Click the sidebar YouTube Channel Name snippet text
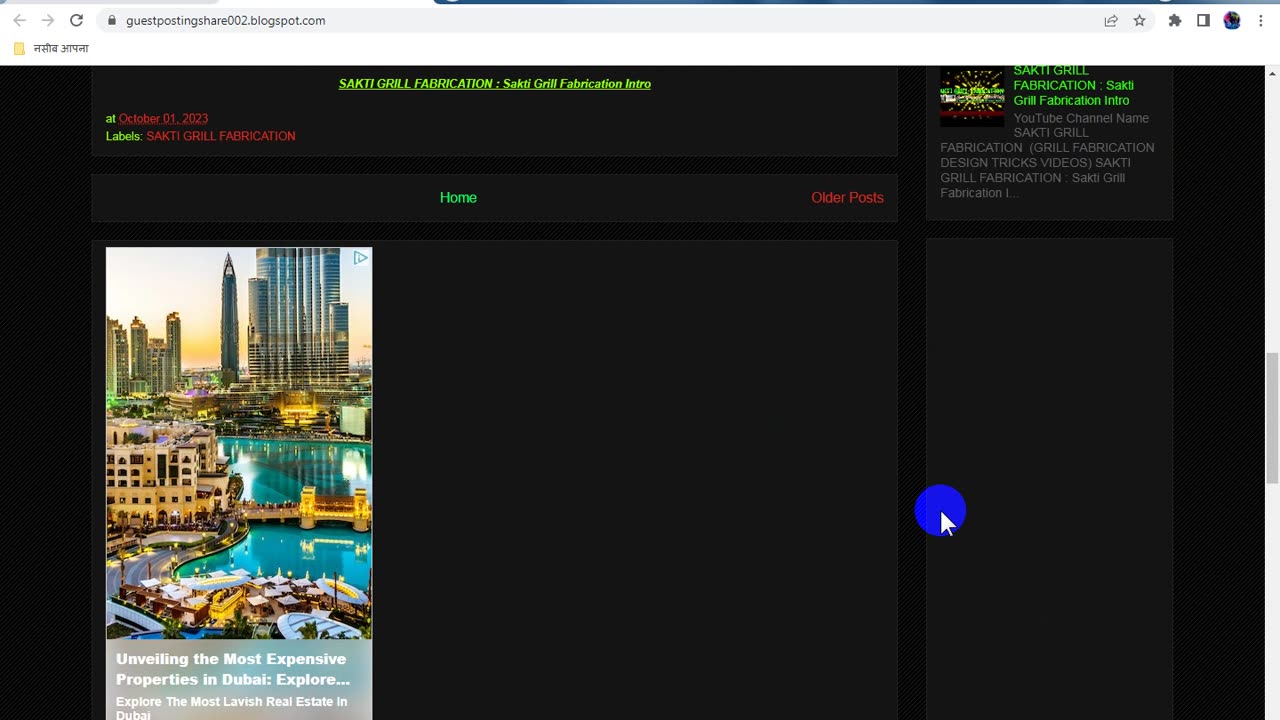1280x720 pixels. [1047, 155]
